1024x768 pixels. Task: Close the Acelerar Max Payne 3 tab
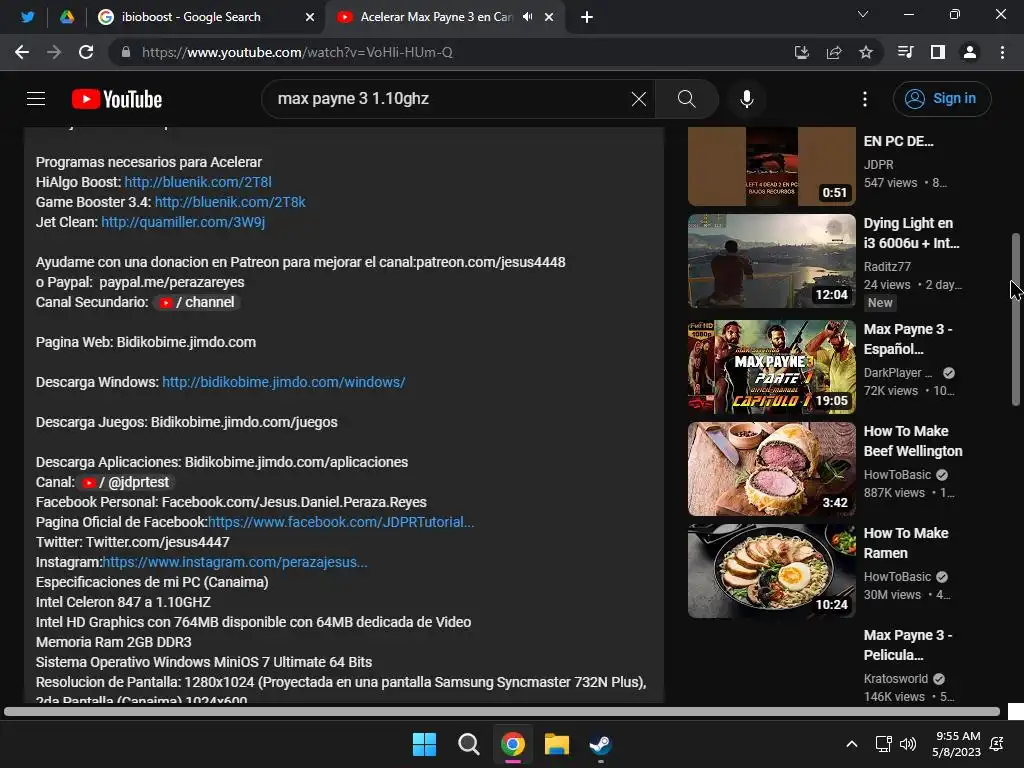point(549,17)
